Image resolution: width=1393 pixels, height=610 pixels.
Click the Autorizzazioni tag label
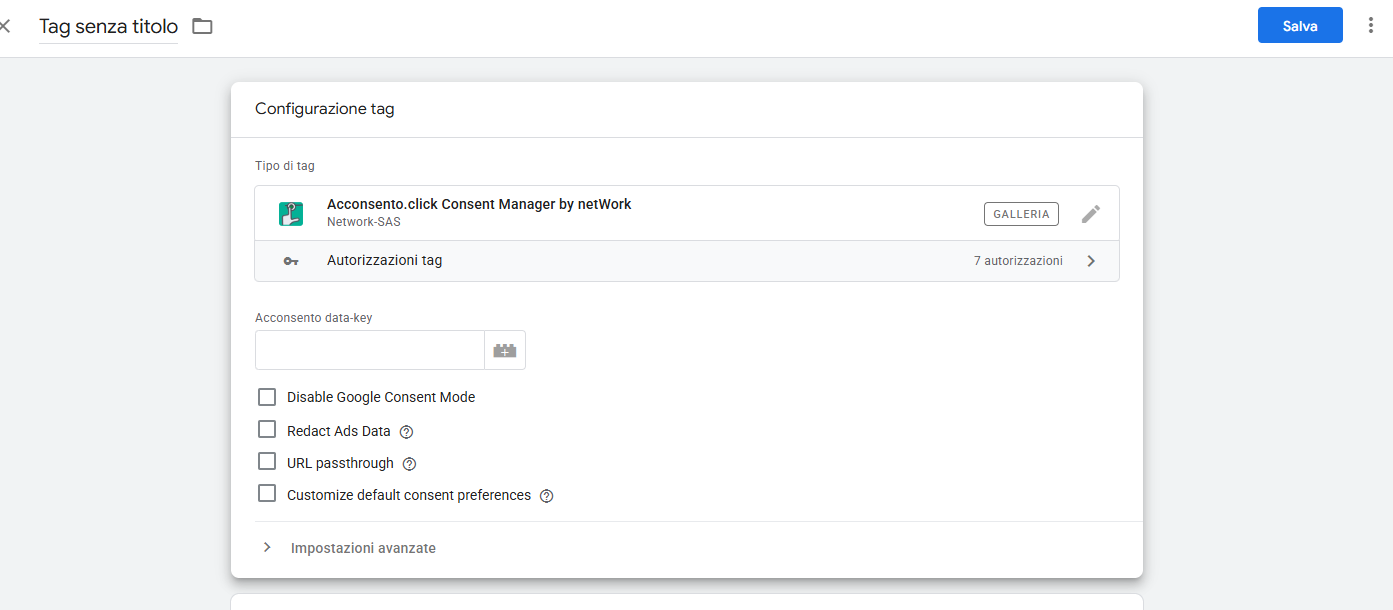click(x=384, y=261)
